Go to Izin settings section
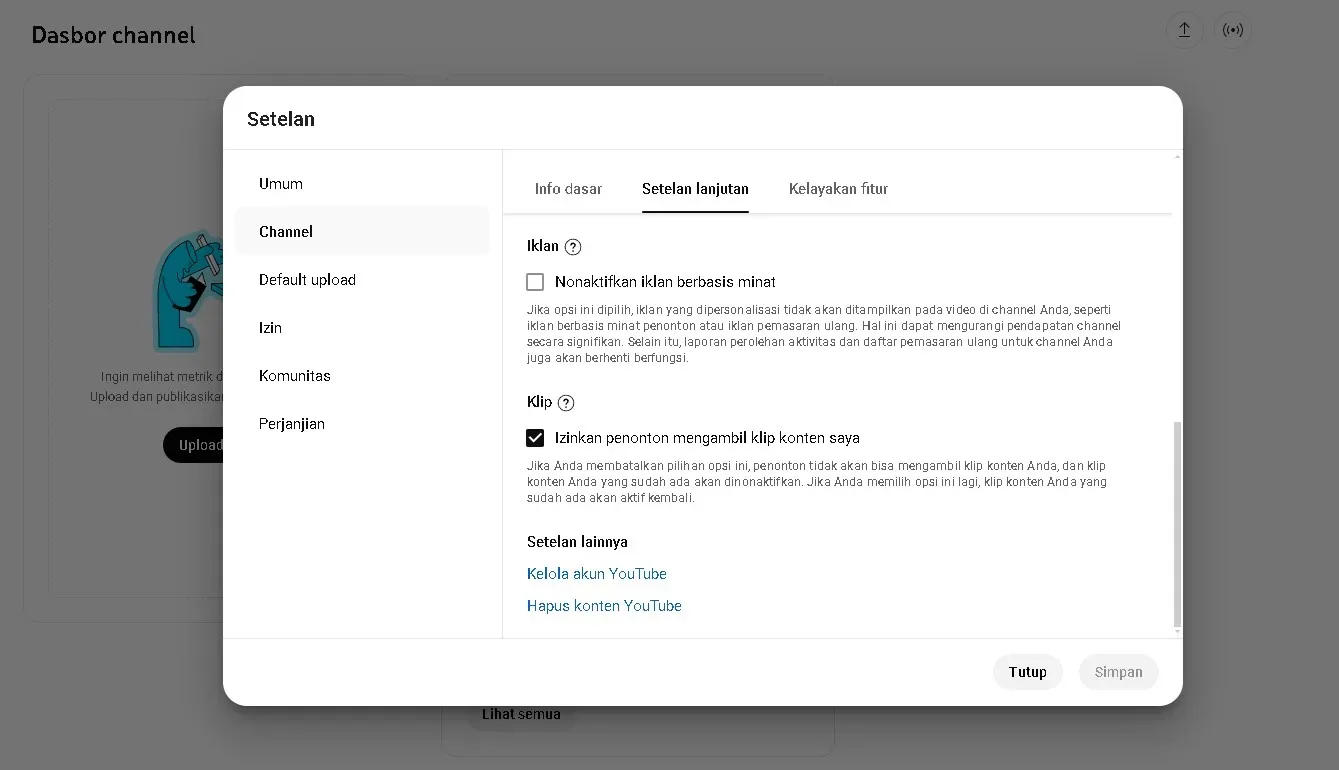 (x=270, y=328)
